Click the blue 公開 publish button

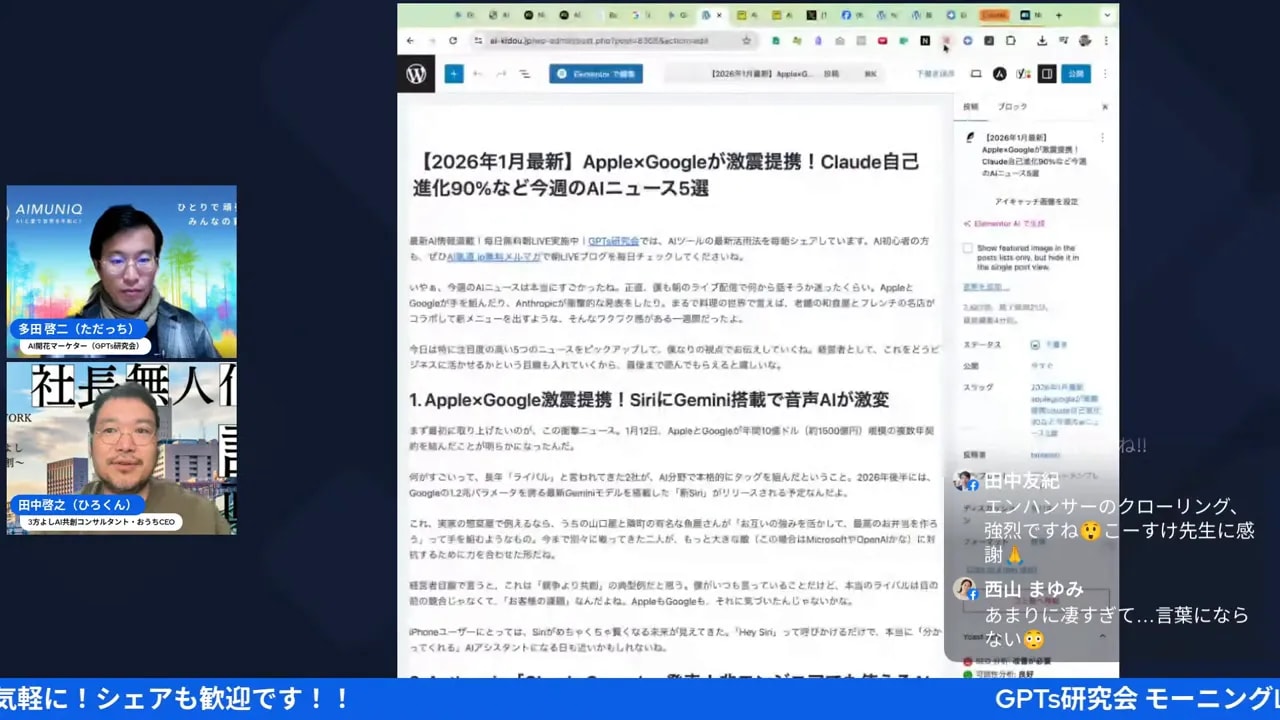click(x=1077, y=74)
